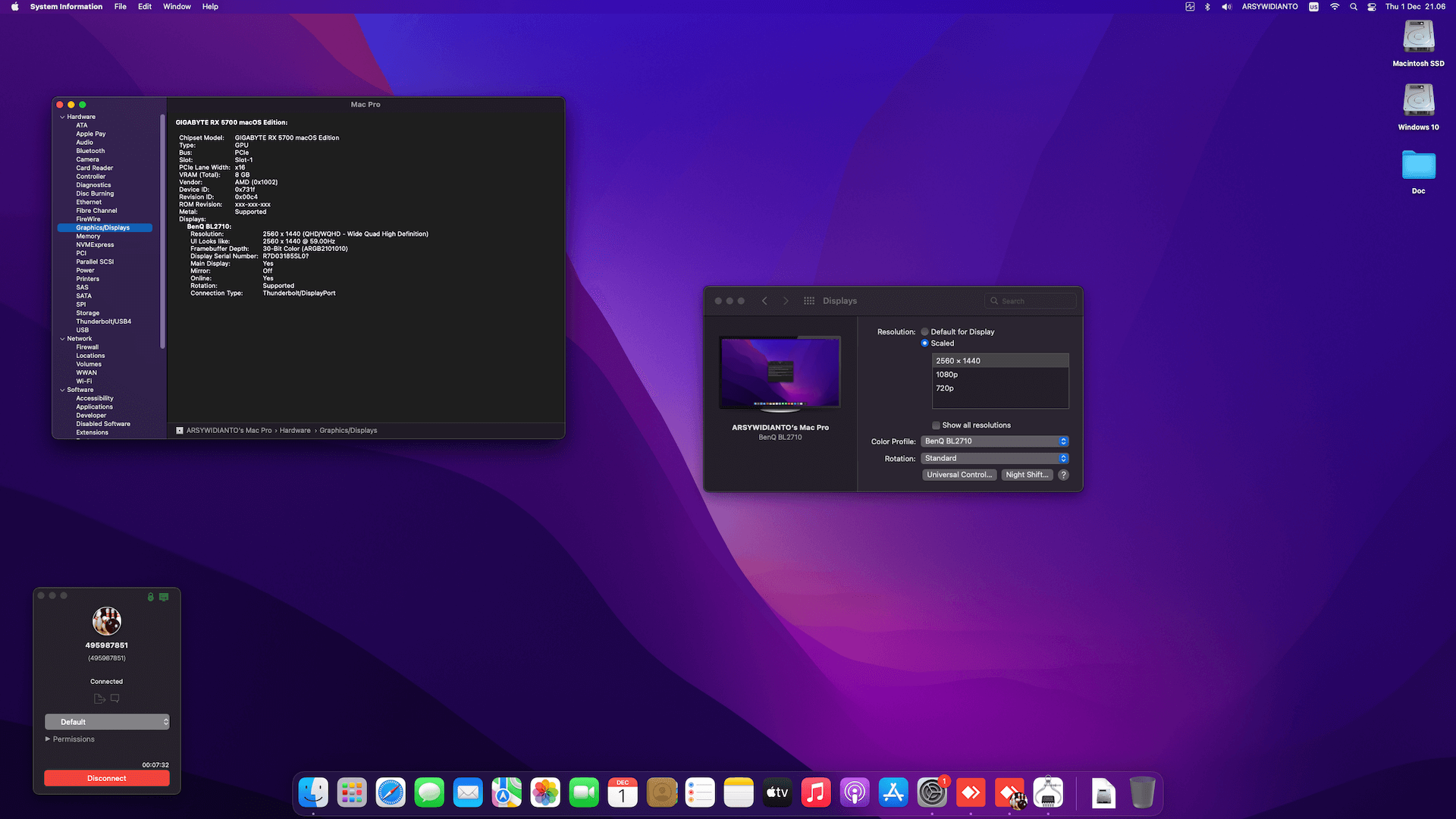Click the Night Shift… button

pyautogui.click(x=1027, y=475)
